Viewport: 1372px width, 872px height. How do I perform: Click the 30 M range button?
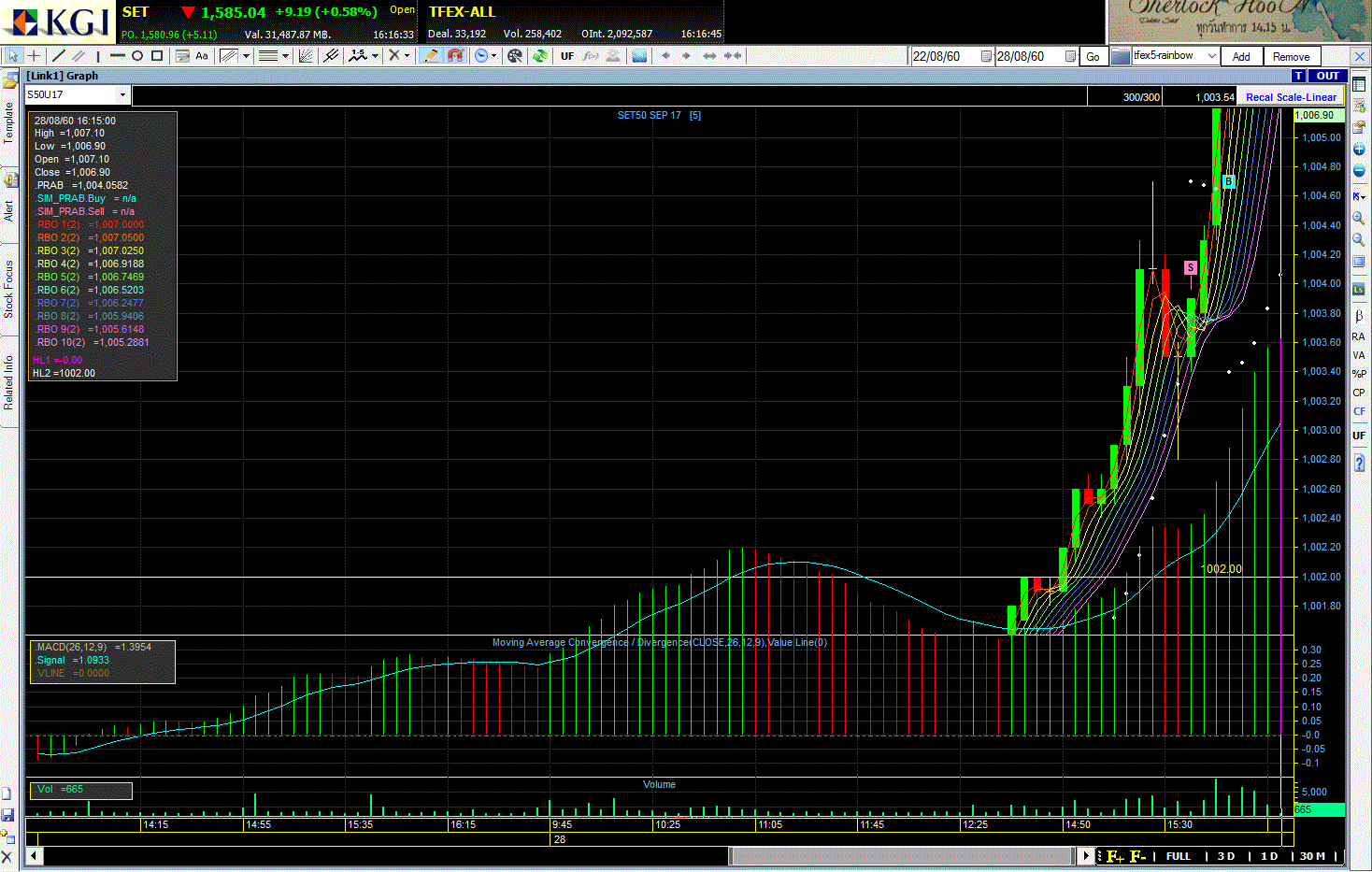pyautogui.click(x=1312, y=856)
